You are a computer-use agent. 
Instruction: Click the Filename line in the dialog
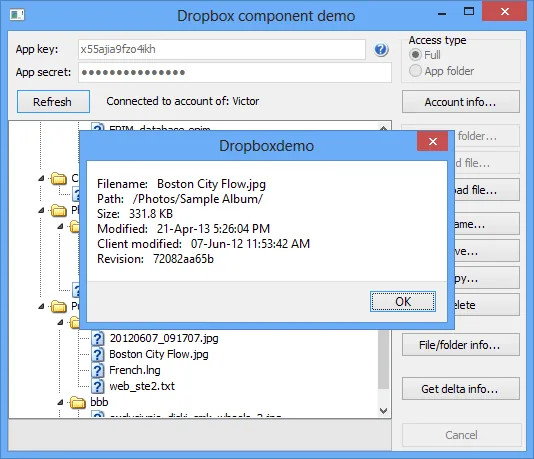tap(181, 184)
